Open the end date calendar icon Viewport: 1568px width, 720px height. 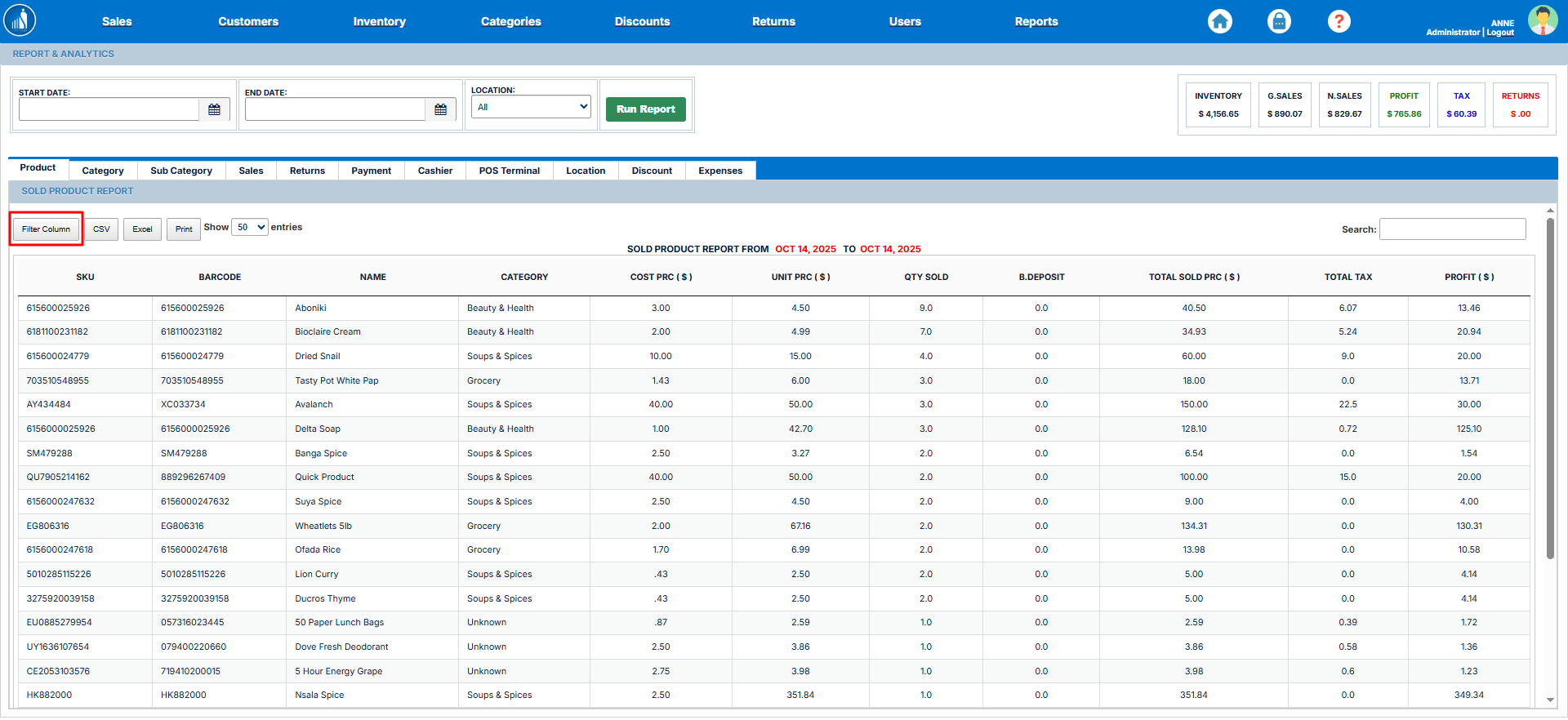[440, 109]
